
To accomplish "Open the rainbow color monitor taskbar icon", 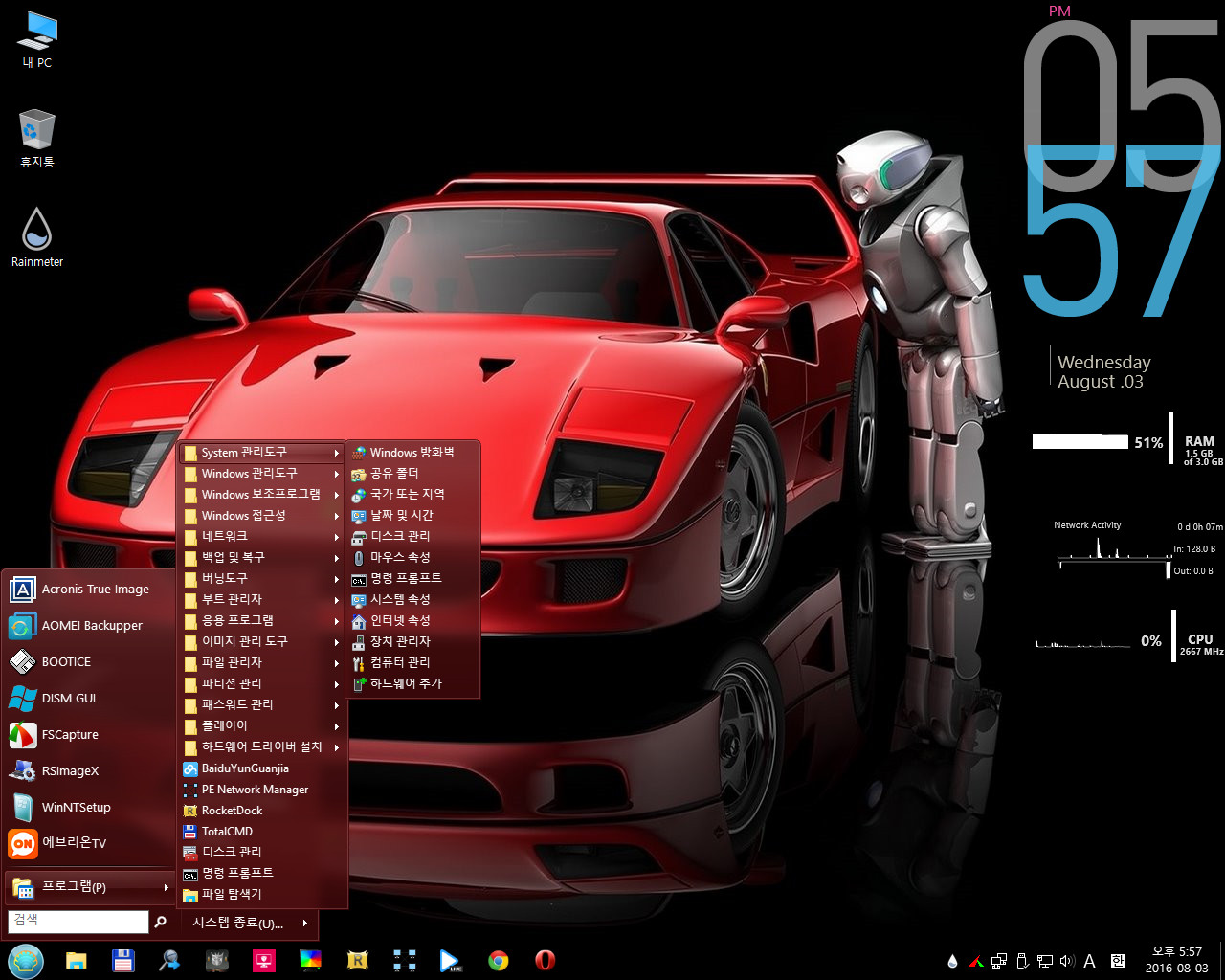I will [311, 961].
